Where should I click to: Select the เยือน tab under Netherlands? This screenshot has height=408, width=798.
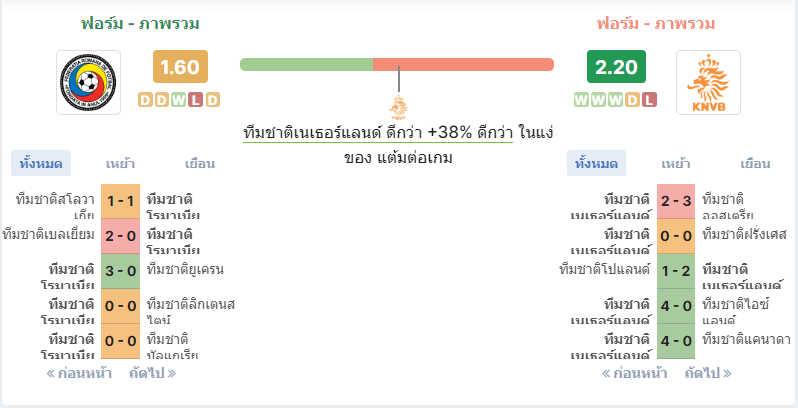click(x=755, y=164)
